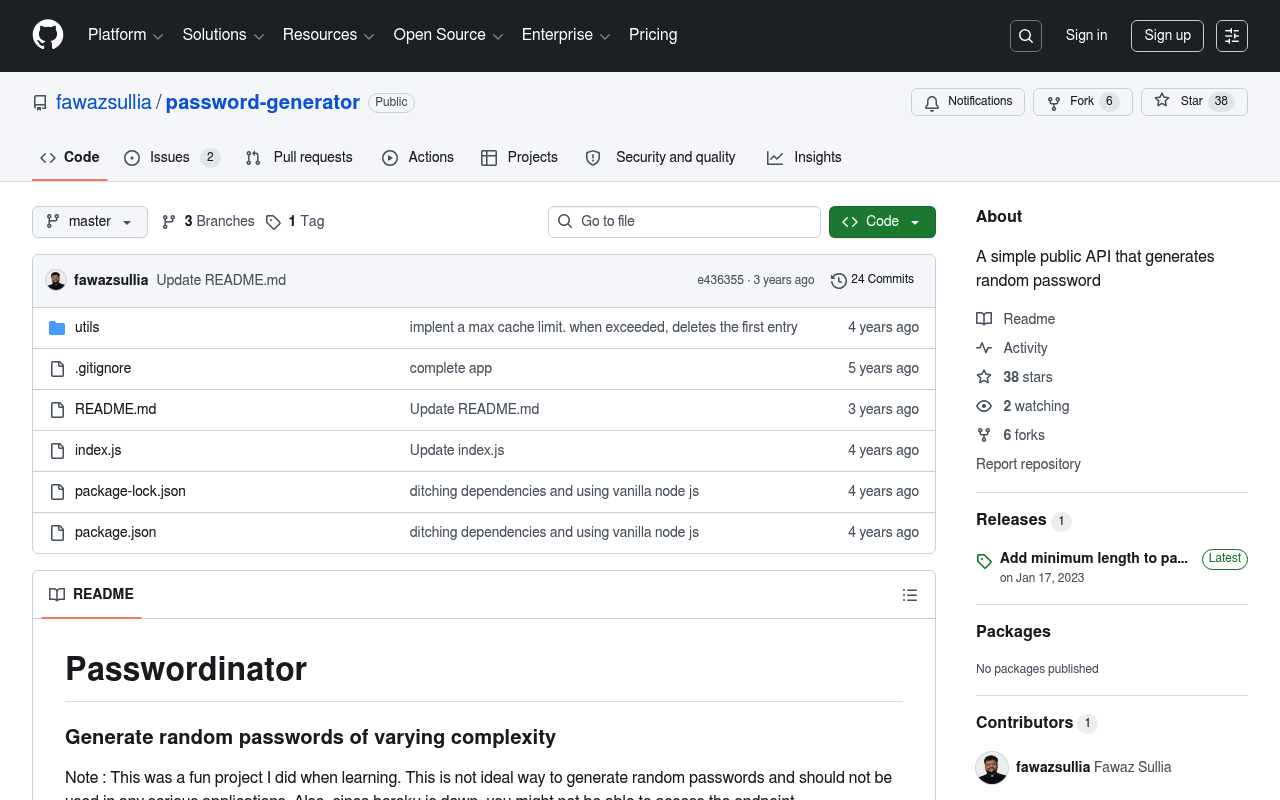Screen dimensions: 1280x800
Task: Open the appearance settings icon button
Action: point(1232,36)
